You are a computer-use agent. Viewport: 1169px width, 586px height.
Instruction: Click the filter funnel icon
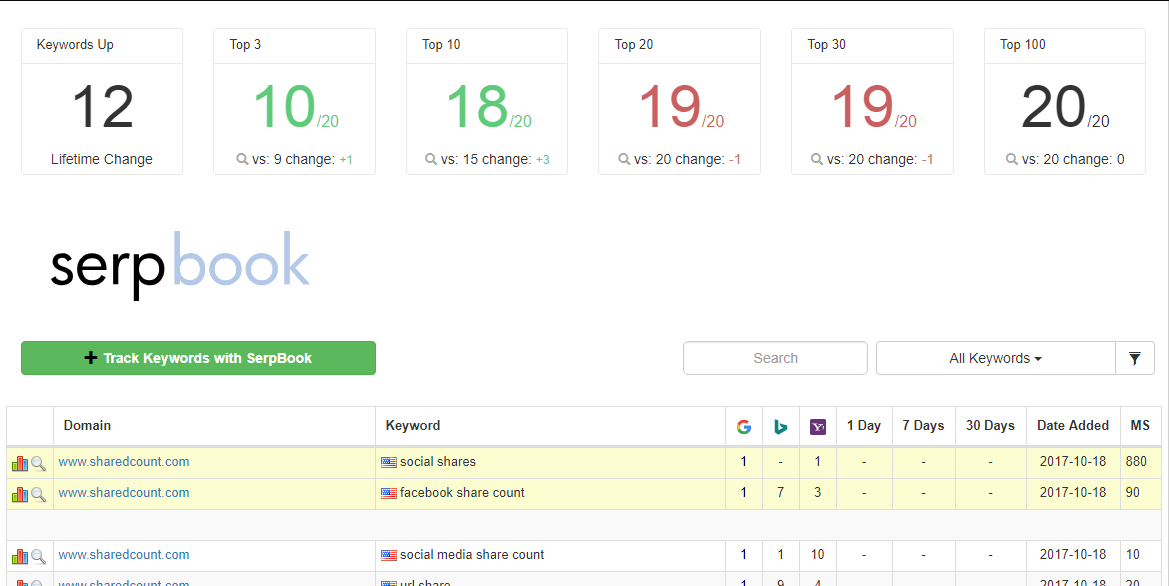[1135, 358]
